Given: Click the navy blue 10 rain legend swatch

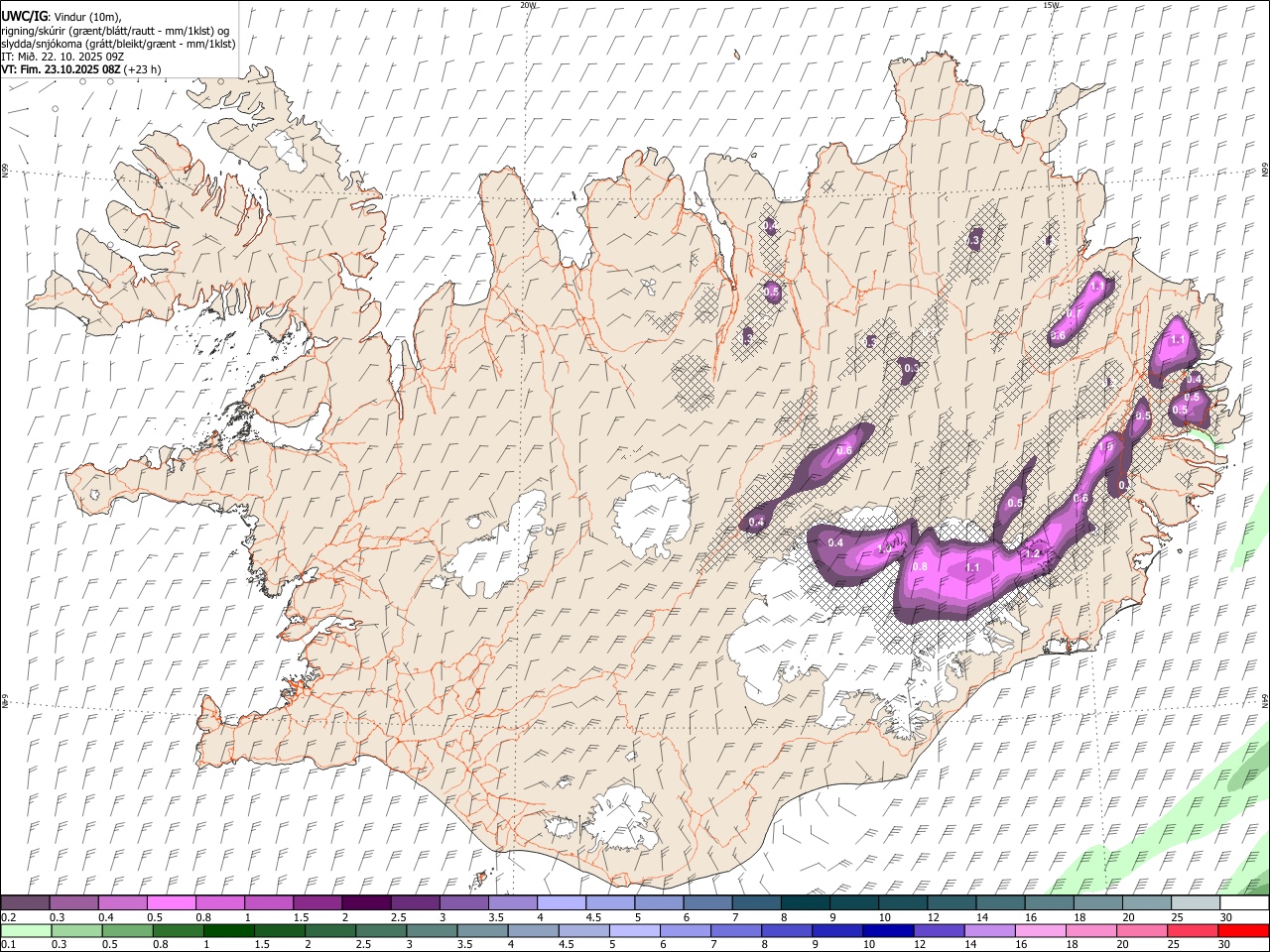Looking at the screenshot, I should click(x=888, y=931).
